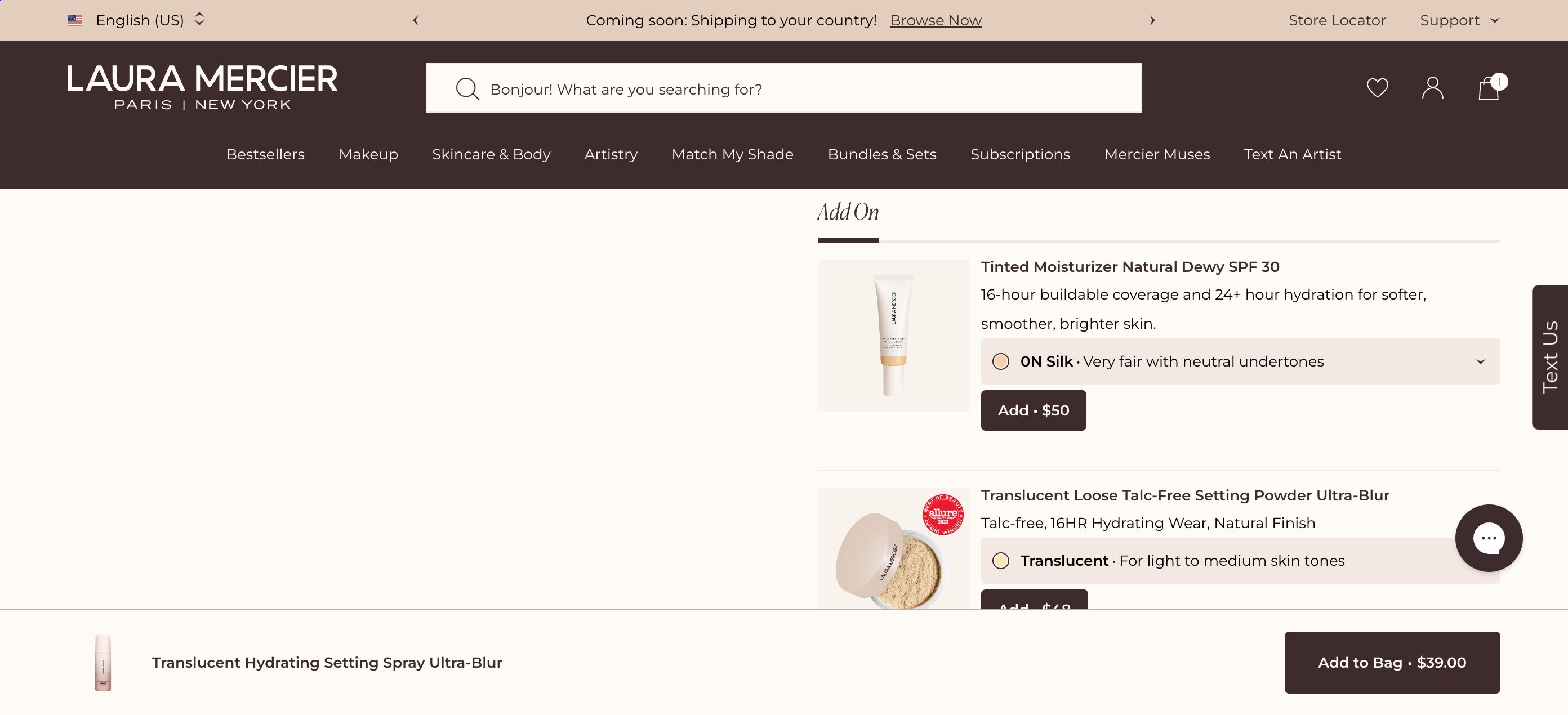The height and width of the screenshot is (715, 1568).
Task: Open the English (US) language selector
Action: 136,20
